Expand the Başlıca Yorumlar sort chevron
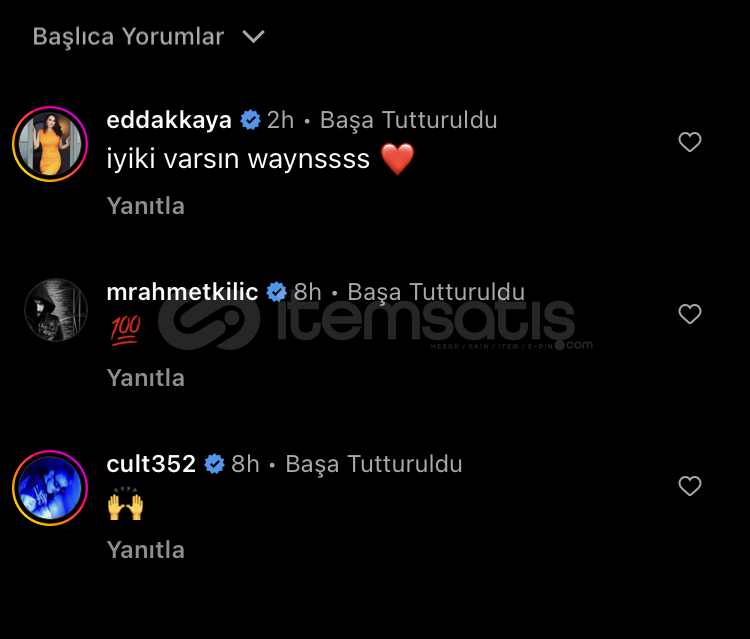This screenshot has width=750, height=639. (x=254, y=37)
